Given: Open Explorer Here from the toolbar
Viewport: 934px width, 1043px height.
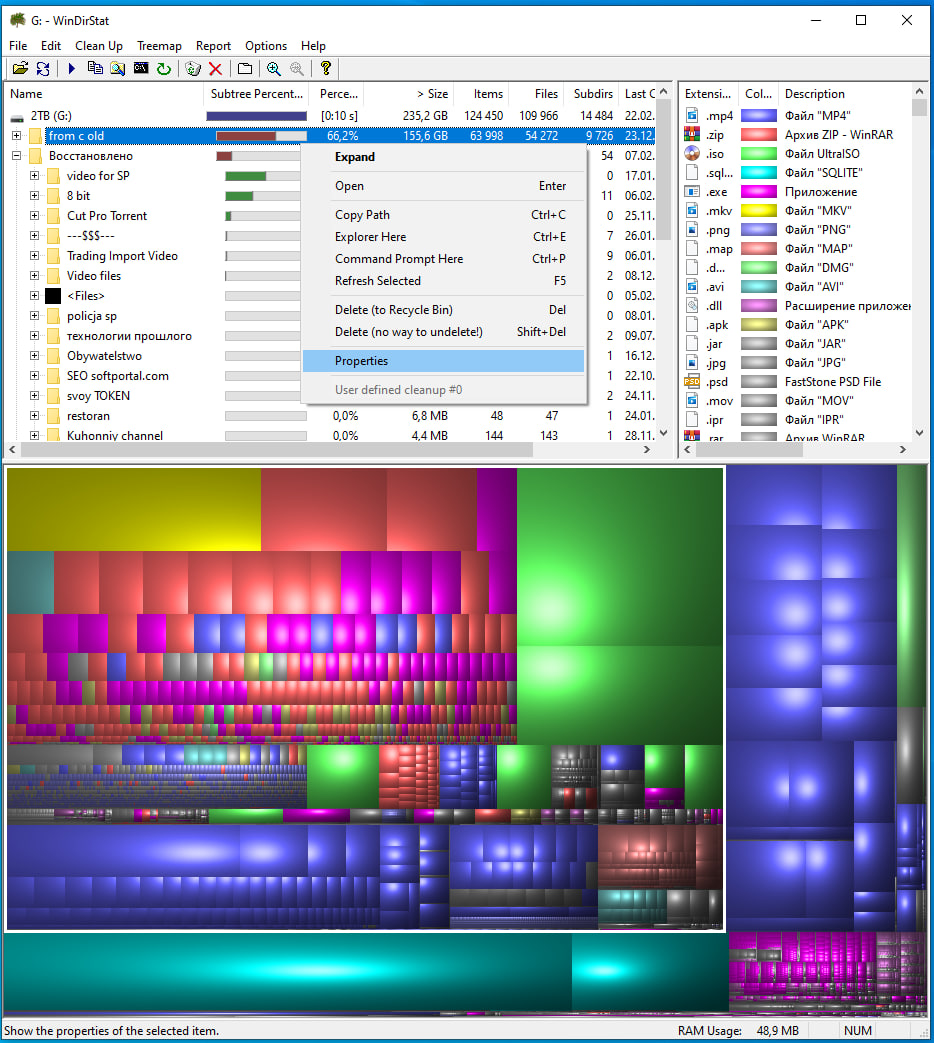Looking at the screenshot, I should [118, 69].
